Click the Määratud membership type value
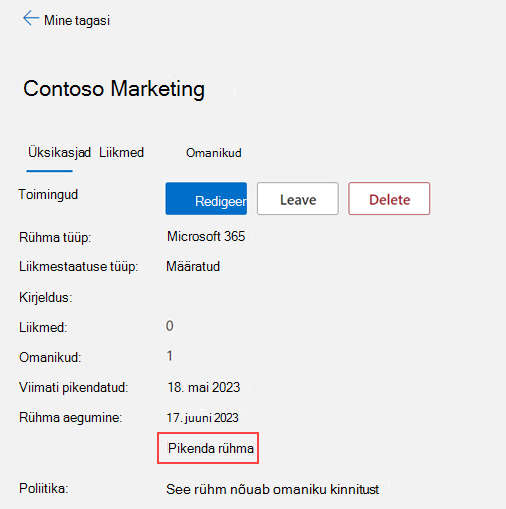The image size is (506, 509). coord(193,267)
